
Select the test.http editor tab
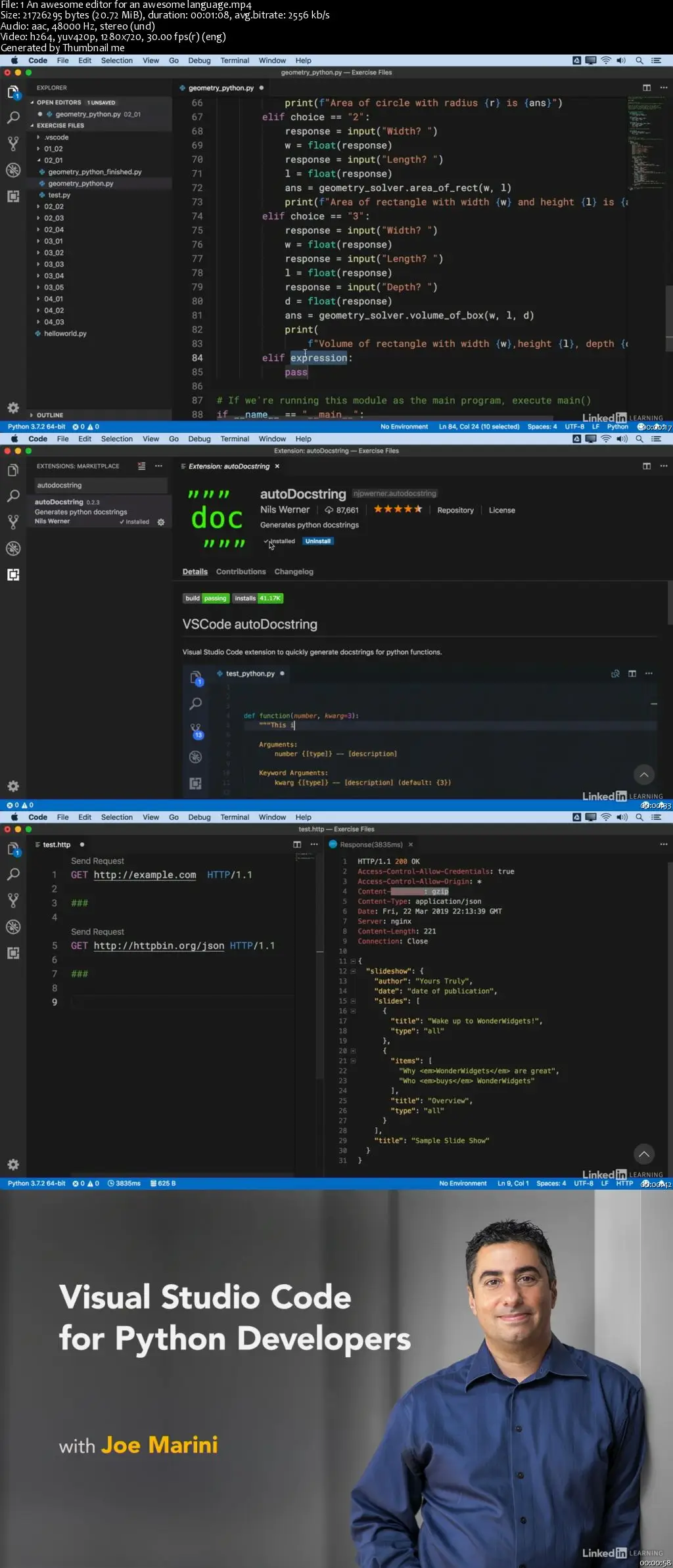point(57,845)
